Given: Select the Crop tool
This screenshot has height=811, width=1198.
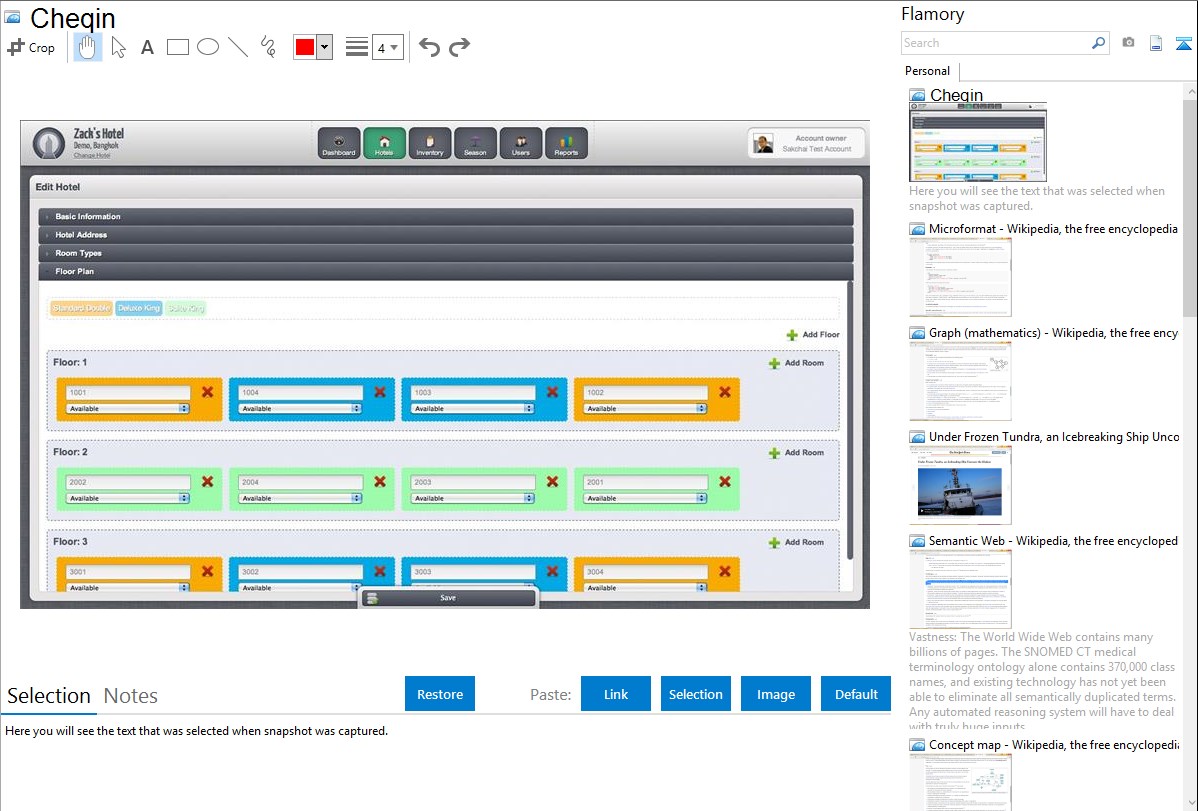Looking at the screenshot, I should click(31, 47).
